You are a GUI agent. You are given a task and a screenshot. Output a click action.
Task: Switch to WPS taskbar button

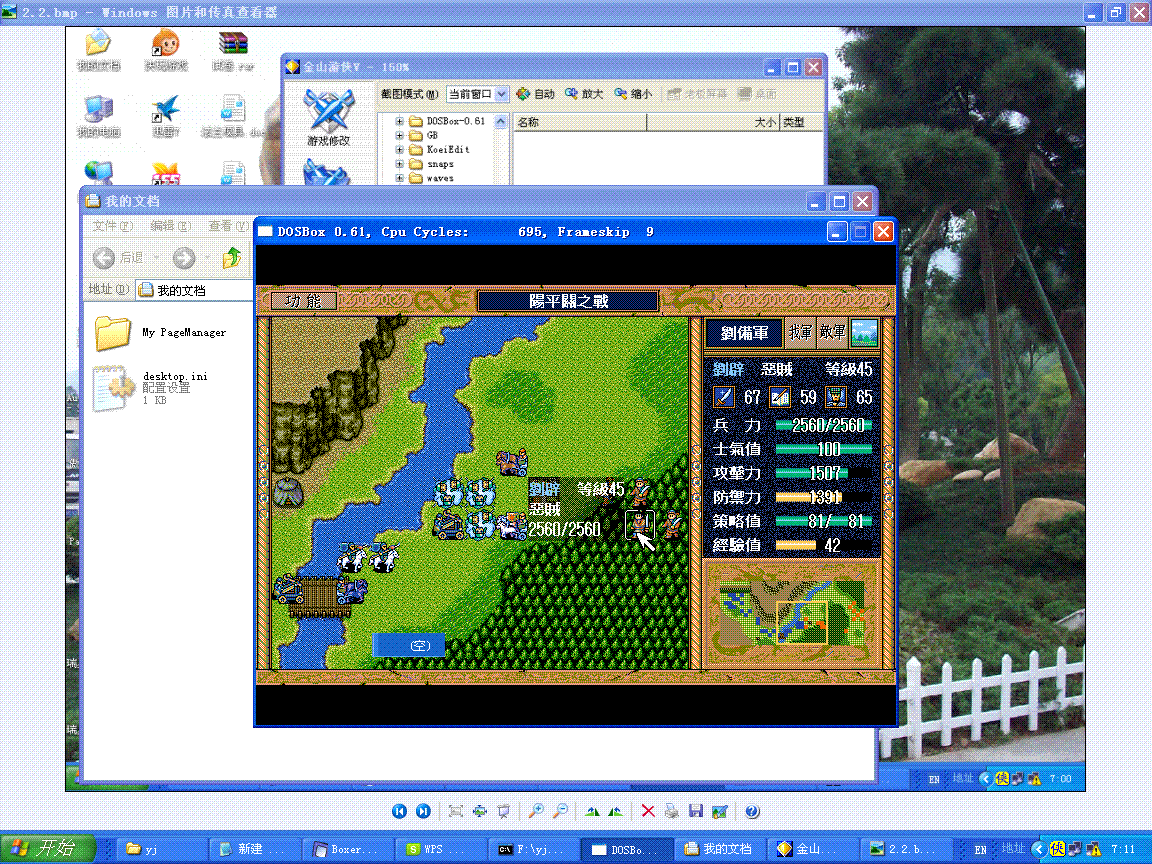pyautogui.click(x=441, y=849)
